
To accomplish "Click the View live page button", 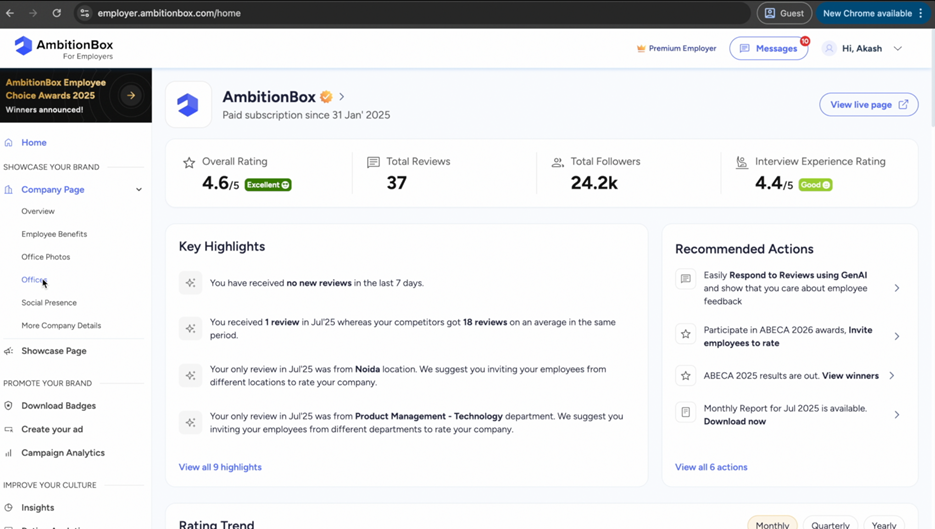I will 867,105.
